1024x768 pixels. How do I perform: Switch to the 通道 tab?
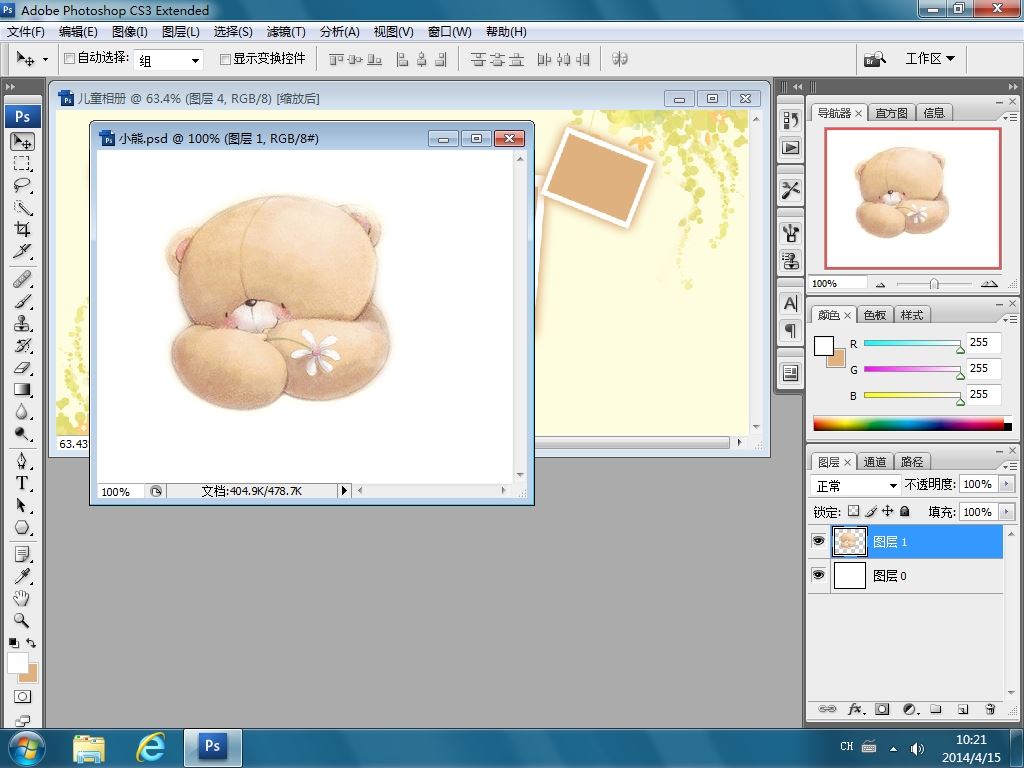point(874,462)
